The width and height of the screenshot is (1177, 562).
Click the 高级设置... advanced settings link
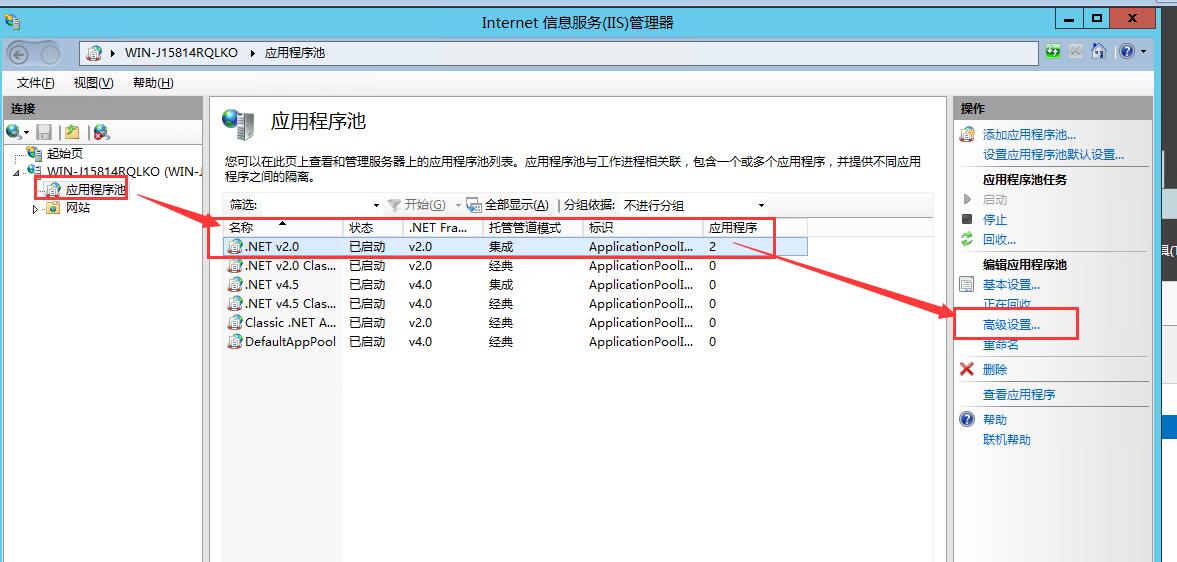click(1011, 325)
